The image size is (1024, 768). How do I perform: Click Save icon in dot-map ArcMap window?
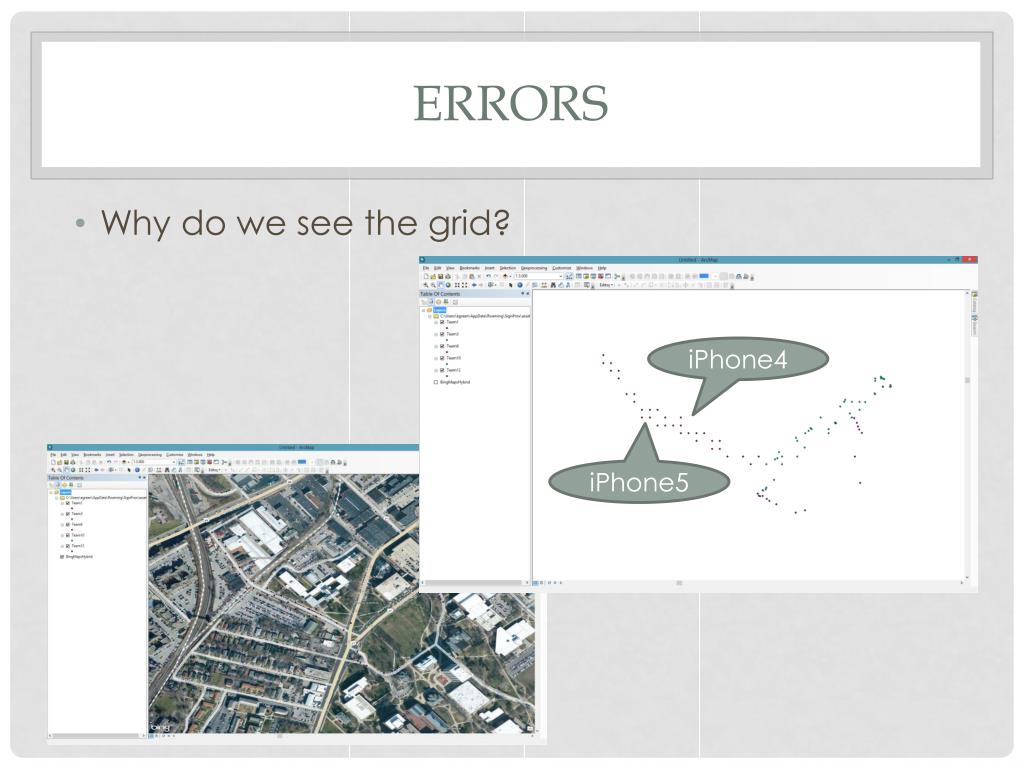(x=440, y=276)
